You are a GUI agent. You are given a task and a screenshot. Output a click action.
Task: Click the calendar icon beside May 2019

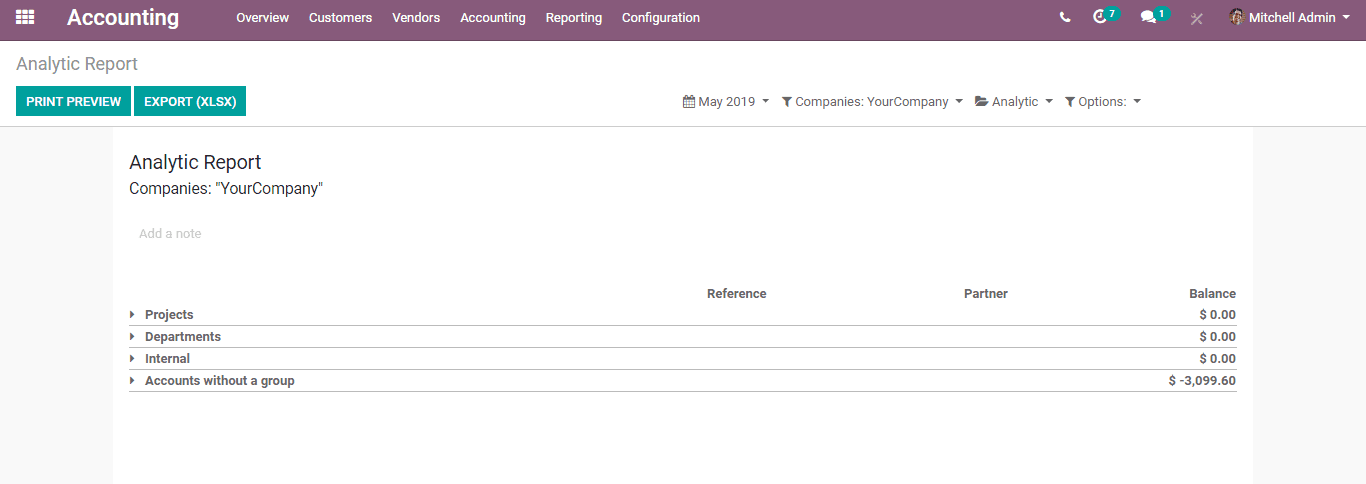click(x=689, y=101)
